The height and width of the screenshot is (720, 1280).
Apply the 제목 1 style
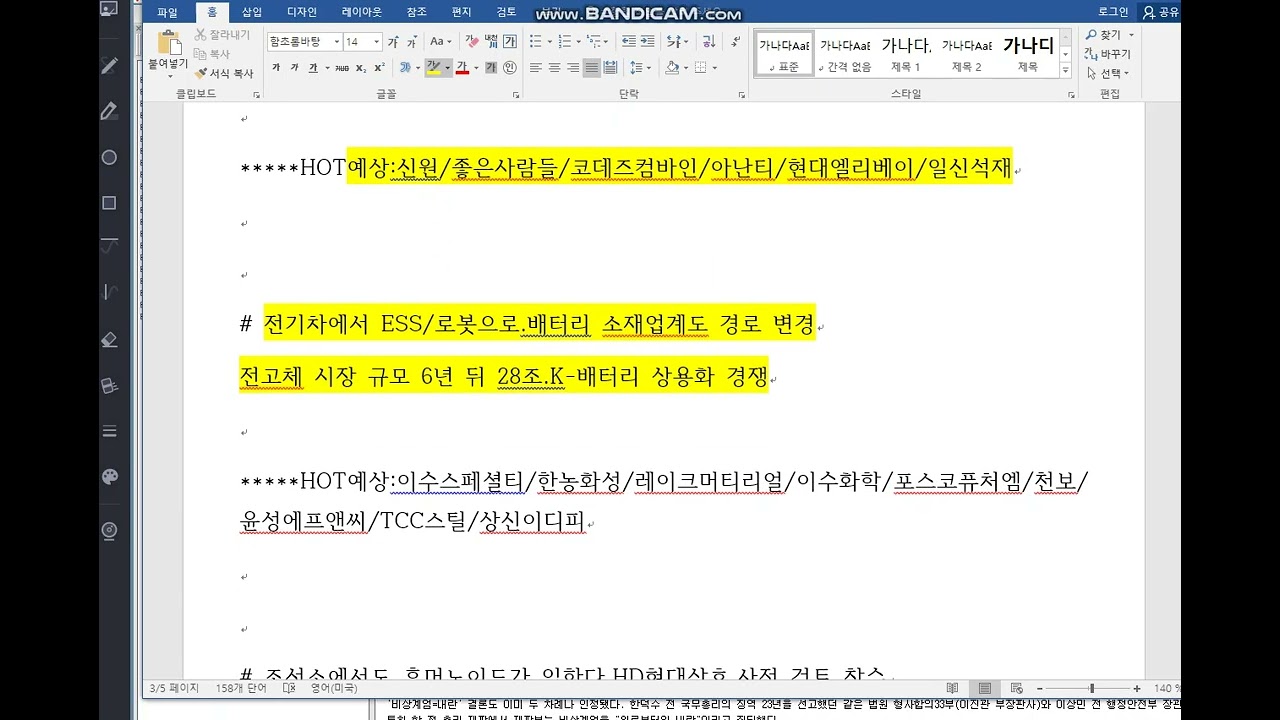click(x=906, y=54)
